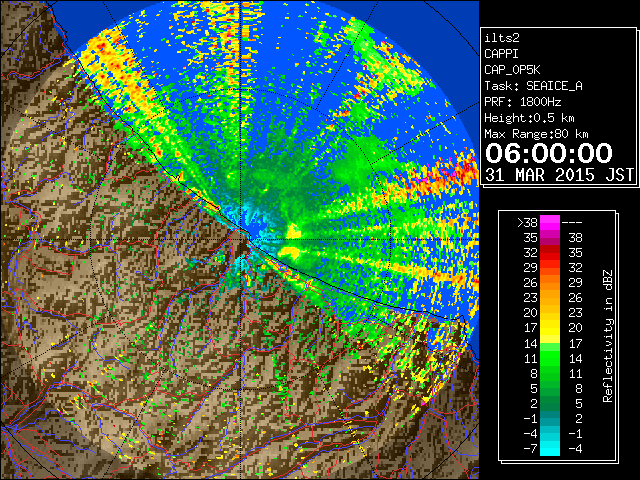Click the 06:00:00 timestamp
The width and height of the screenshot is (640, 480).
[549, 153]
